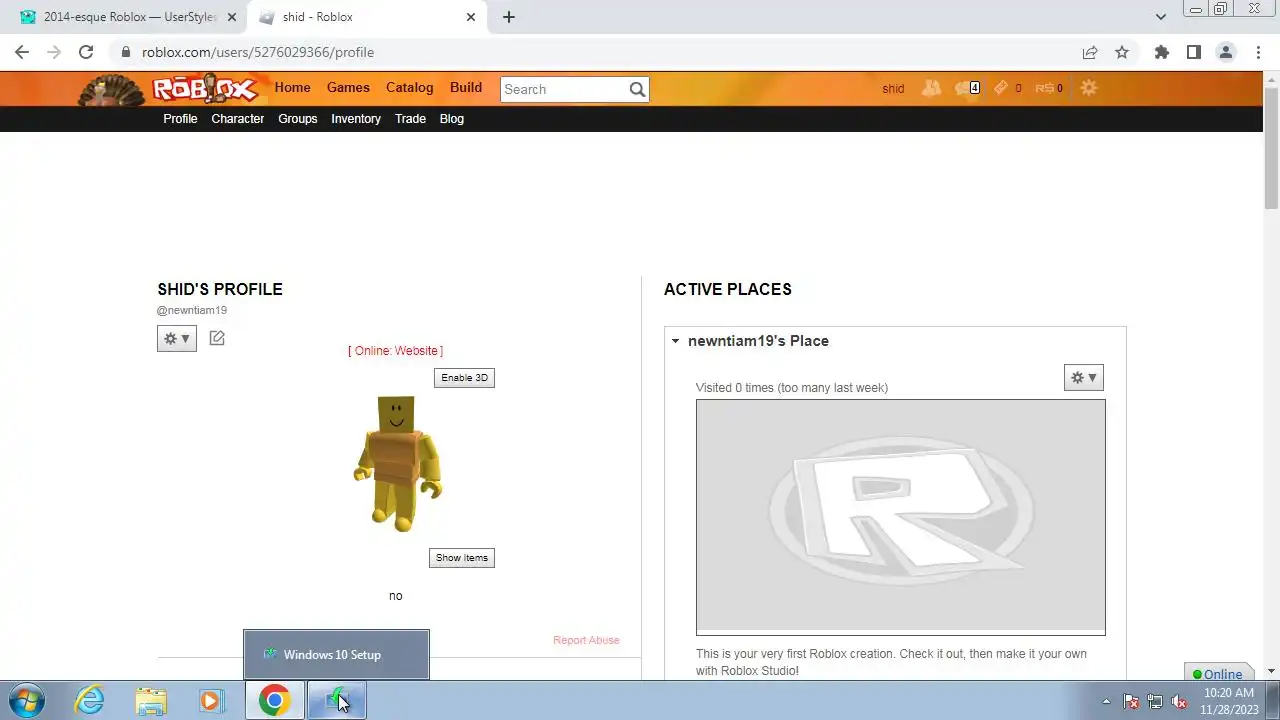Viewport: 1280px width, 720px height.
Task: Click the Show Items button
Action: point(462,557)
